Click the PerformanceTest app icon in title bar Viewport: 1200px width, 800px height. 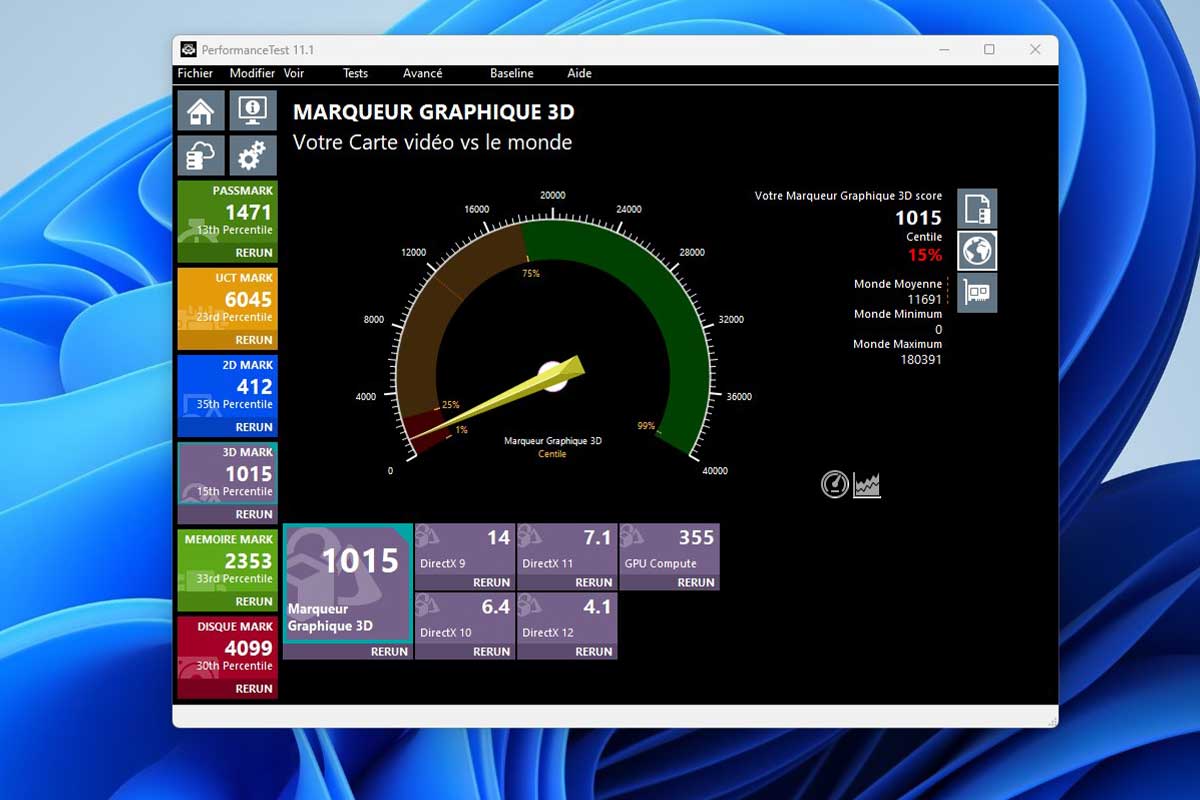point(188,49)
